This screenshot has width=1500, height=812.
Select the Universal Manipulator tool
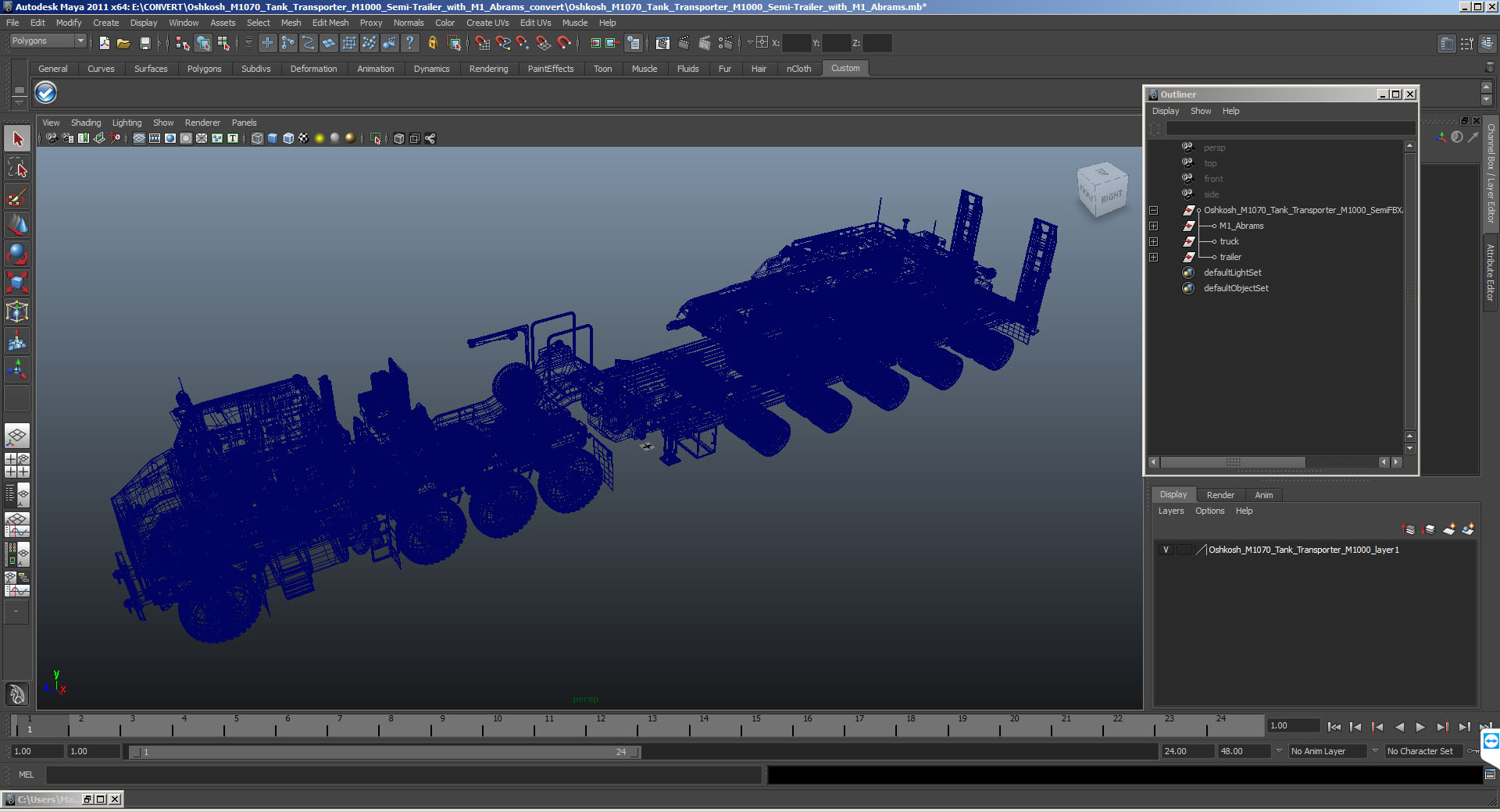pos(17,311)
